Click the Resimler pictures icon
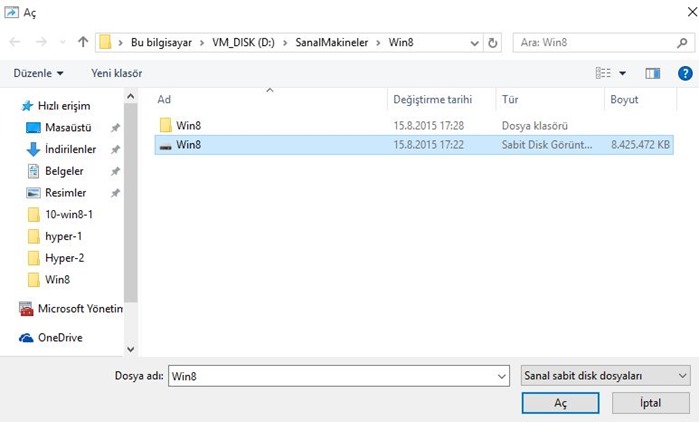This screenshot has width=699, height=422. [x=33, y=193]
